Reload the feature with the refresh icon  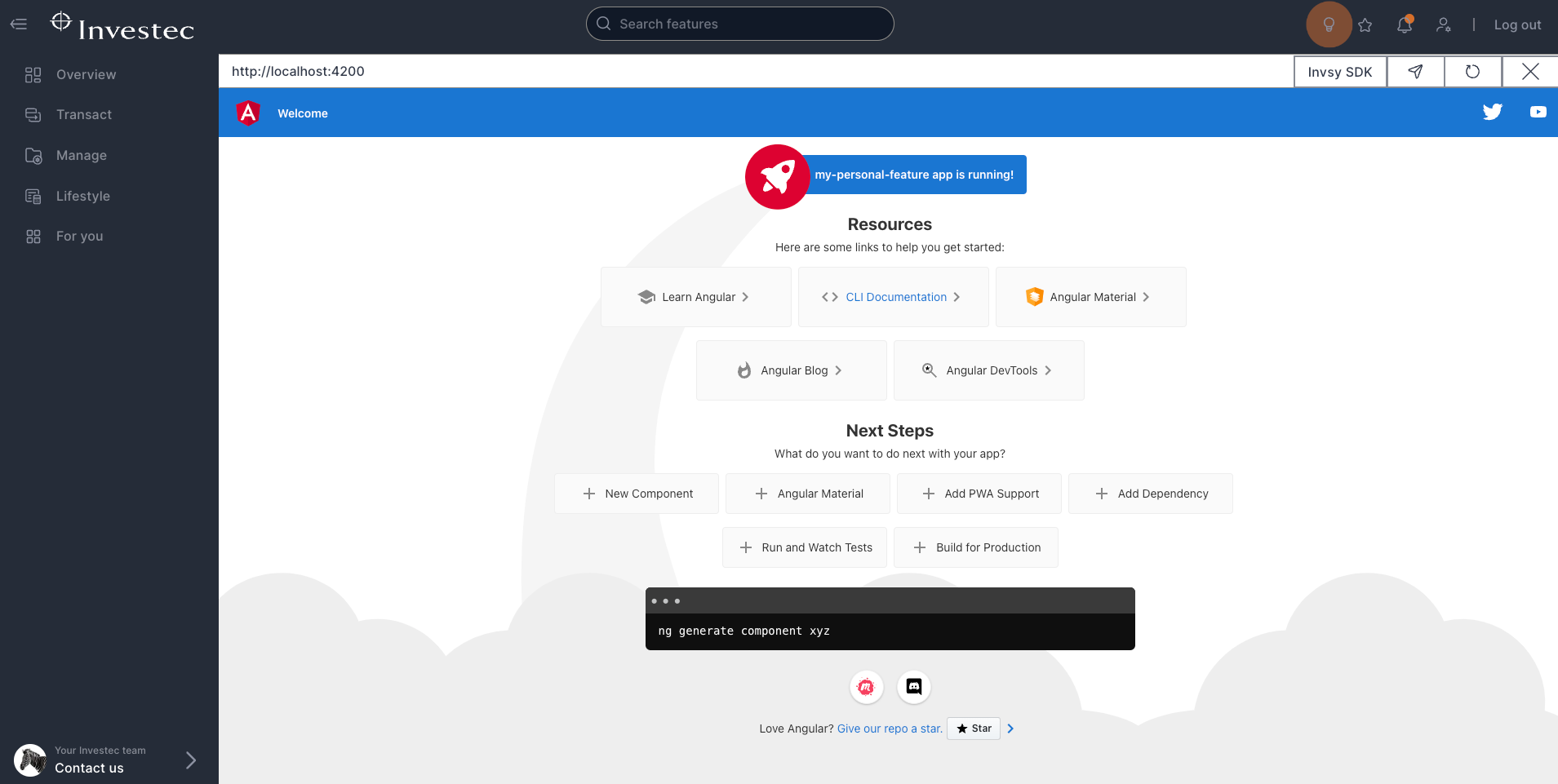[1472, 72]
